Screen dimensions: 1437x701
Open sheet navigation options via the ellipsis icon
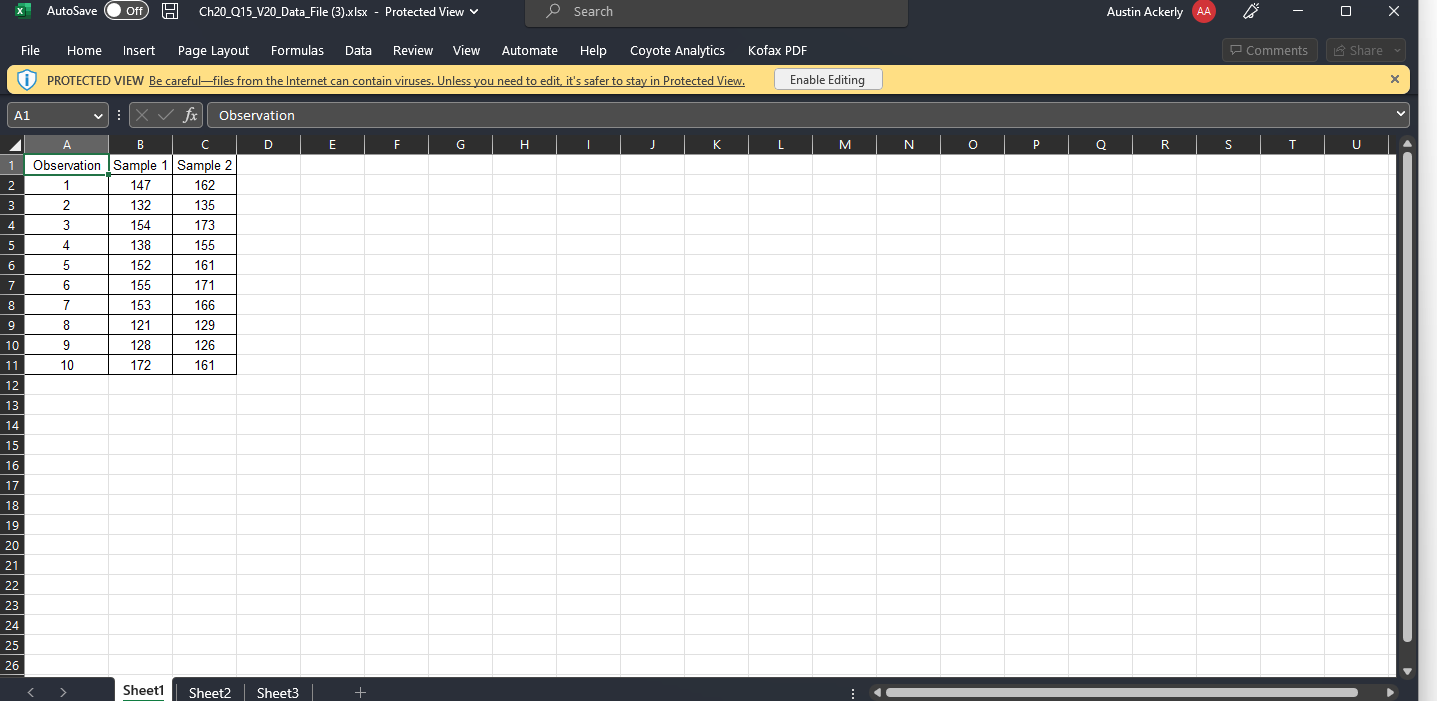click(x=852, y=692)
